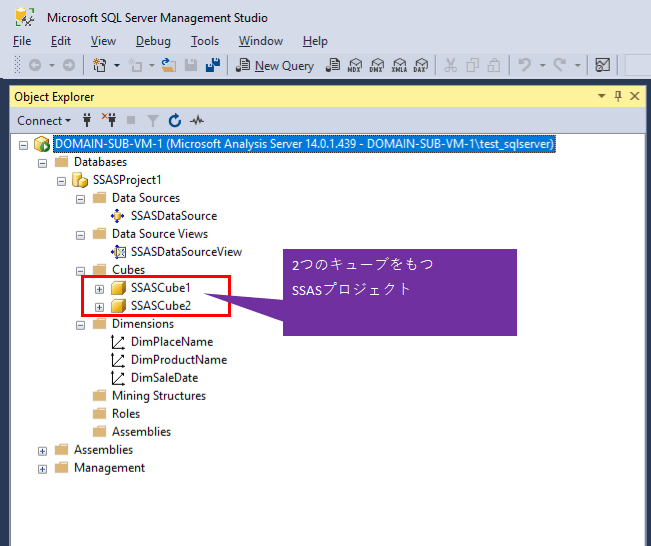The image size is (651, 546).
Task: Open an Analysis Services DMX query
Action: 376,65
